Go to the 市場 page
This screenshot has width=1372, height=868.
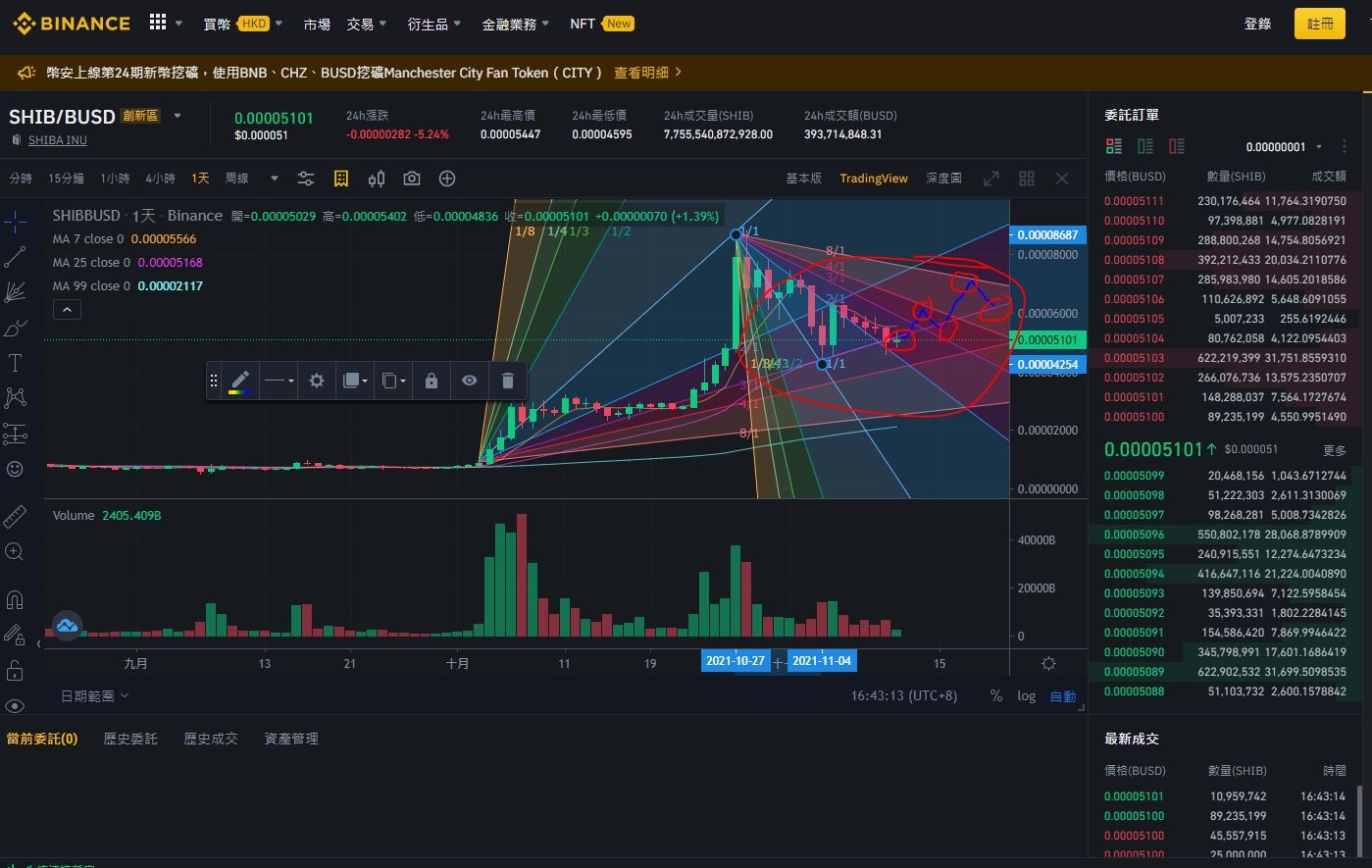tap(317, 24)
